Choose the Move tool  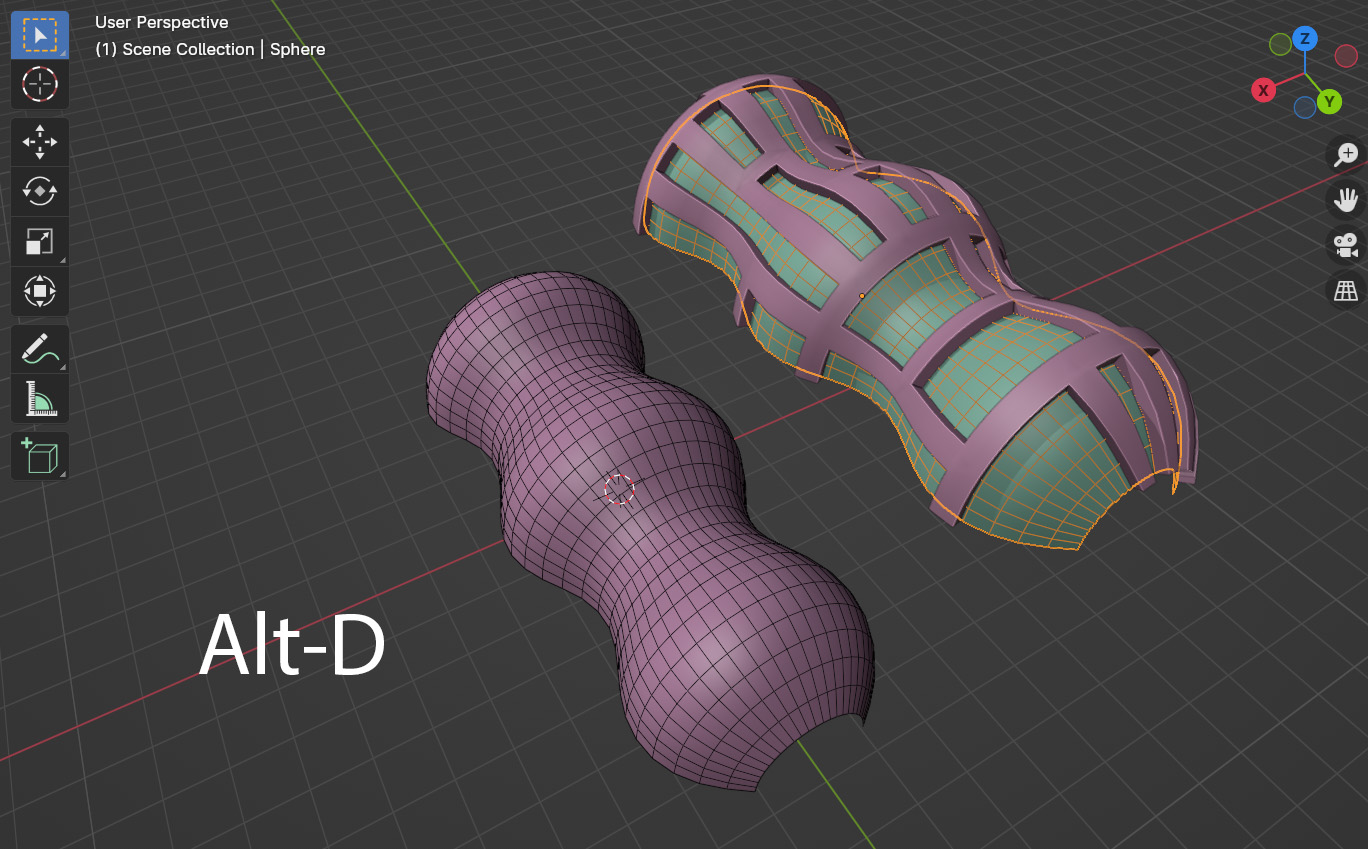[40, 142]
